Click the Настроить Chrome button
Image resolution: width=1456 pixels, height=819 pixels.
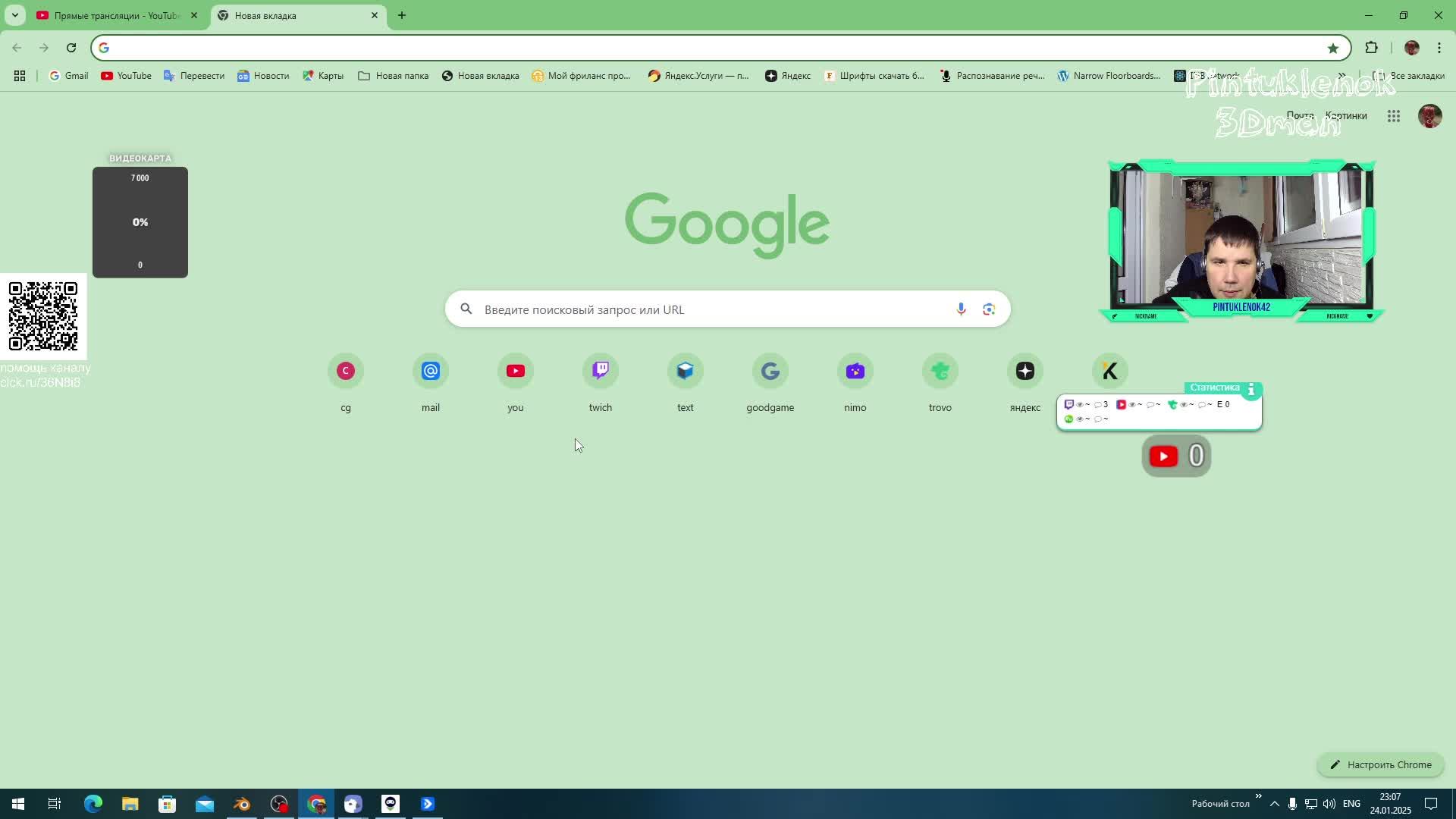[x=1380, y=764]
